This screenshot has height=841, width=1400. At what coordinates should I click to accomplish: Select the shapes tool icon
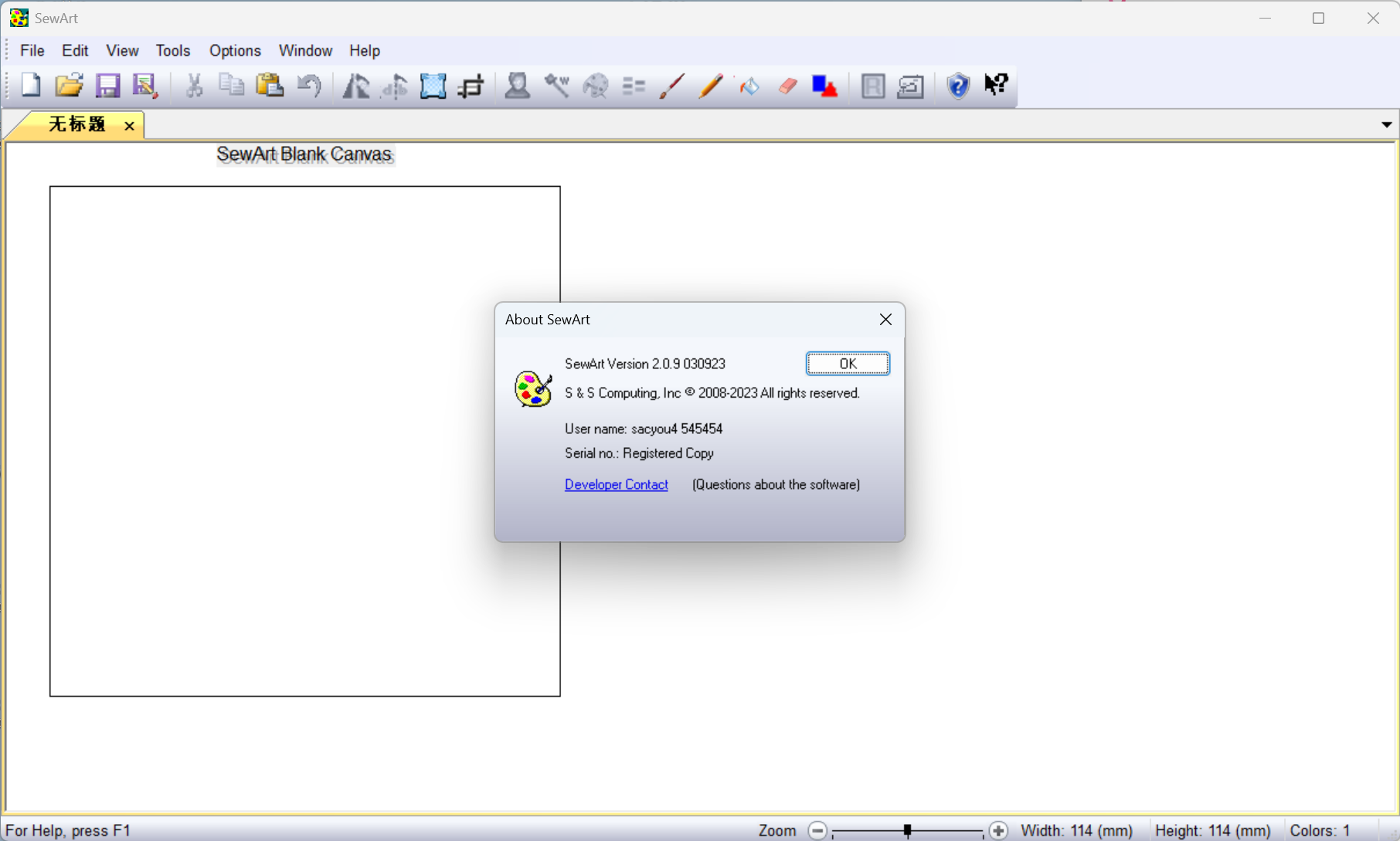(825, 86)
